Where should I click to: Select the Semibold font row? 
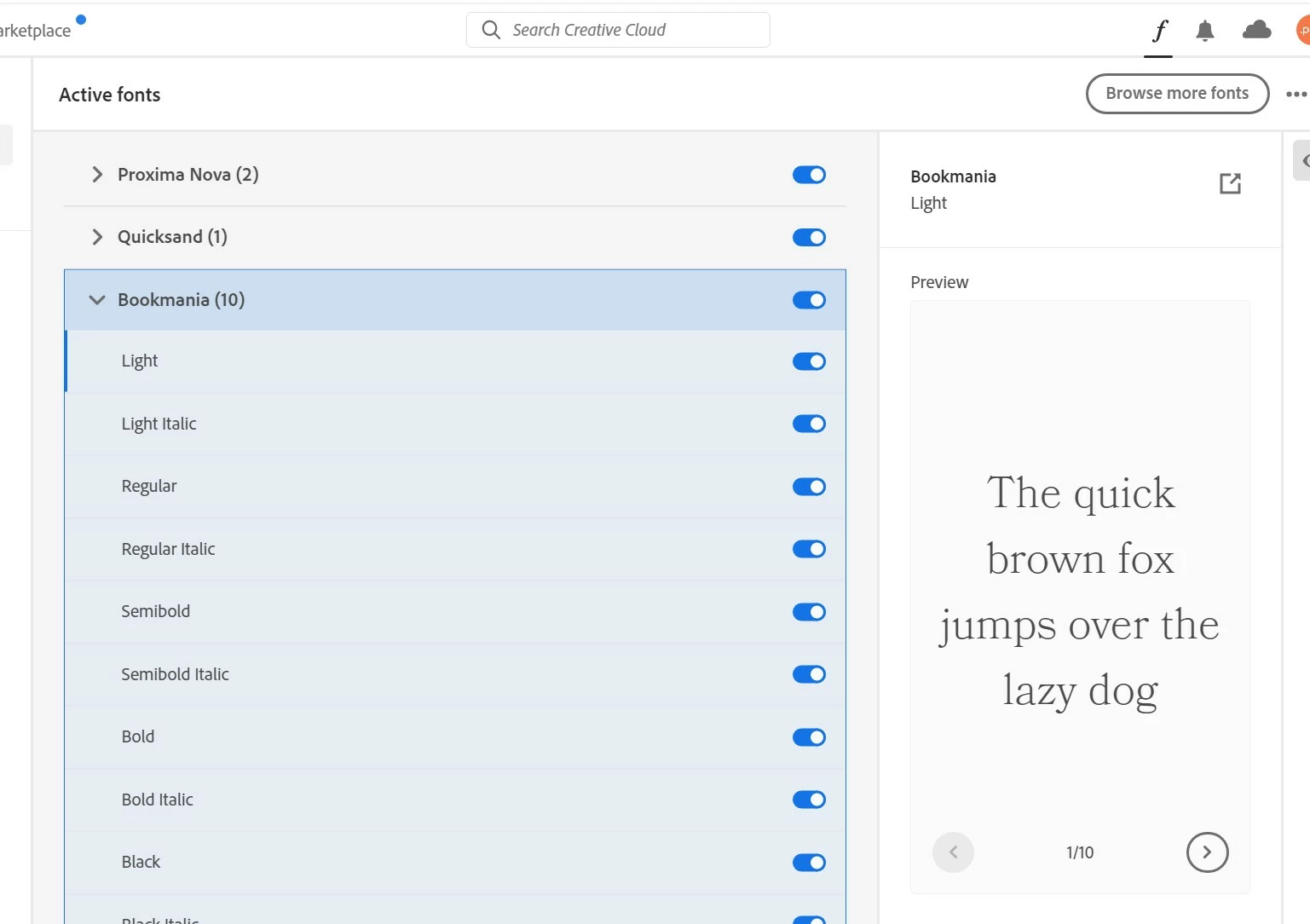pyautogui.click(x=455, y=612)
